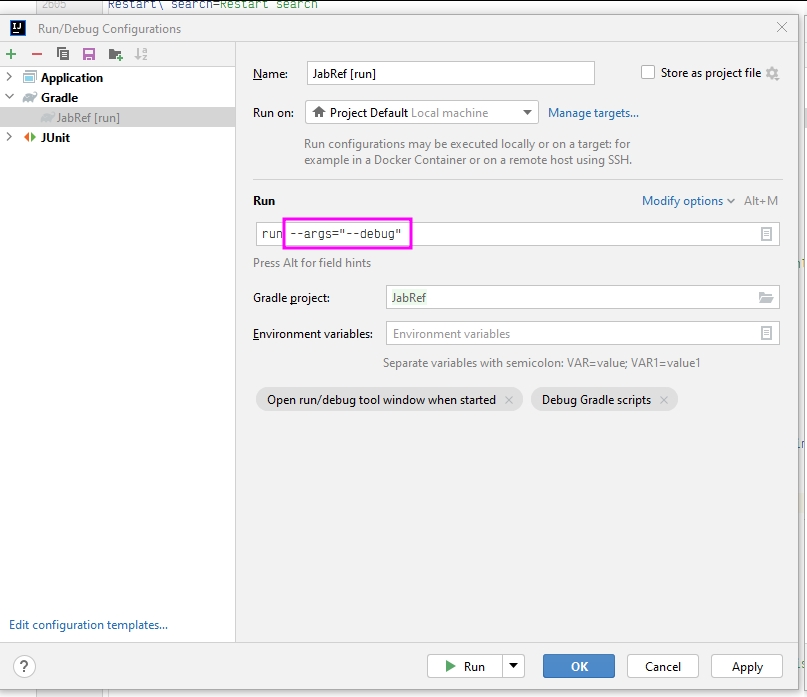Move configuration into a new folder
Viewport: 807px width, 697px height.
(115, 54)
